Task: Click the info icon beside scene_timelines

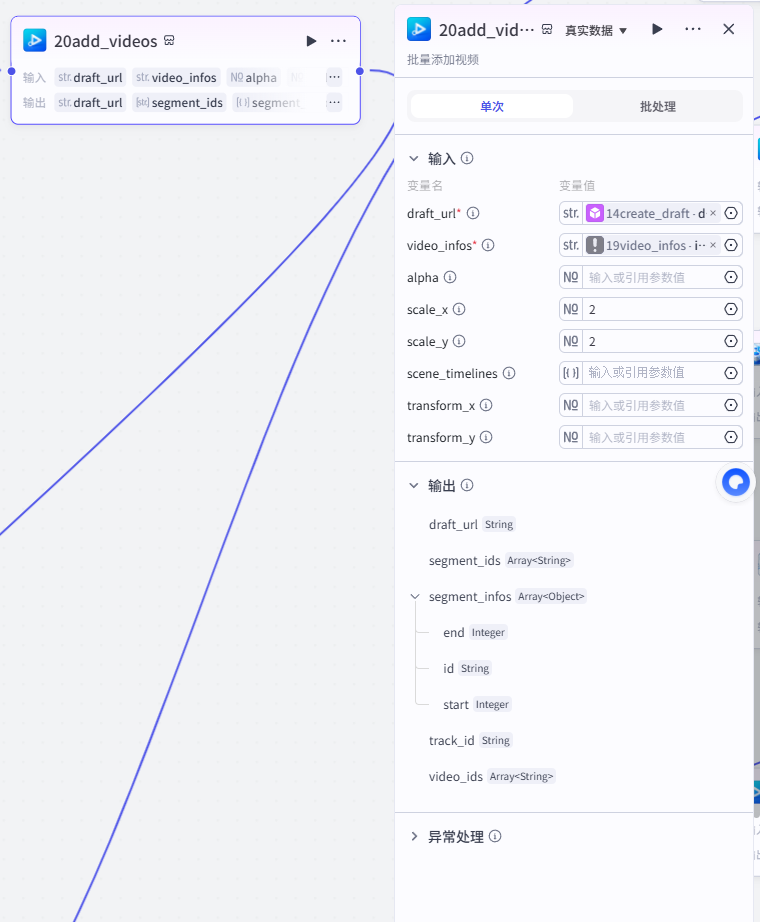Action: pos(509,373)
